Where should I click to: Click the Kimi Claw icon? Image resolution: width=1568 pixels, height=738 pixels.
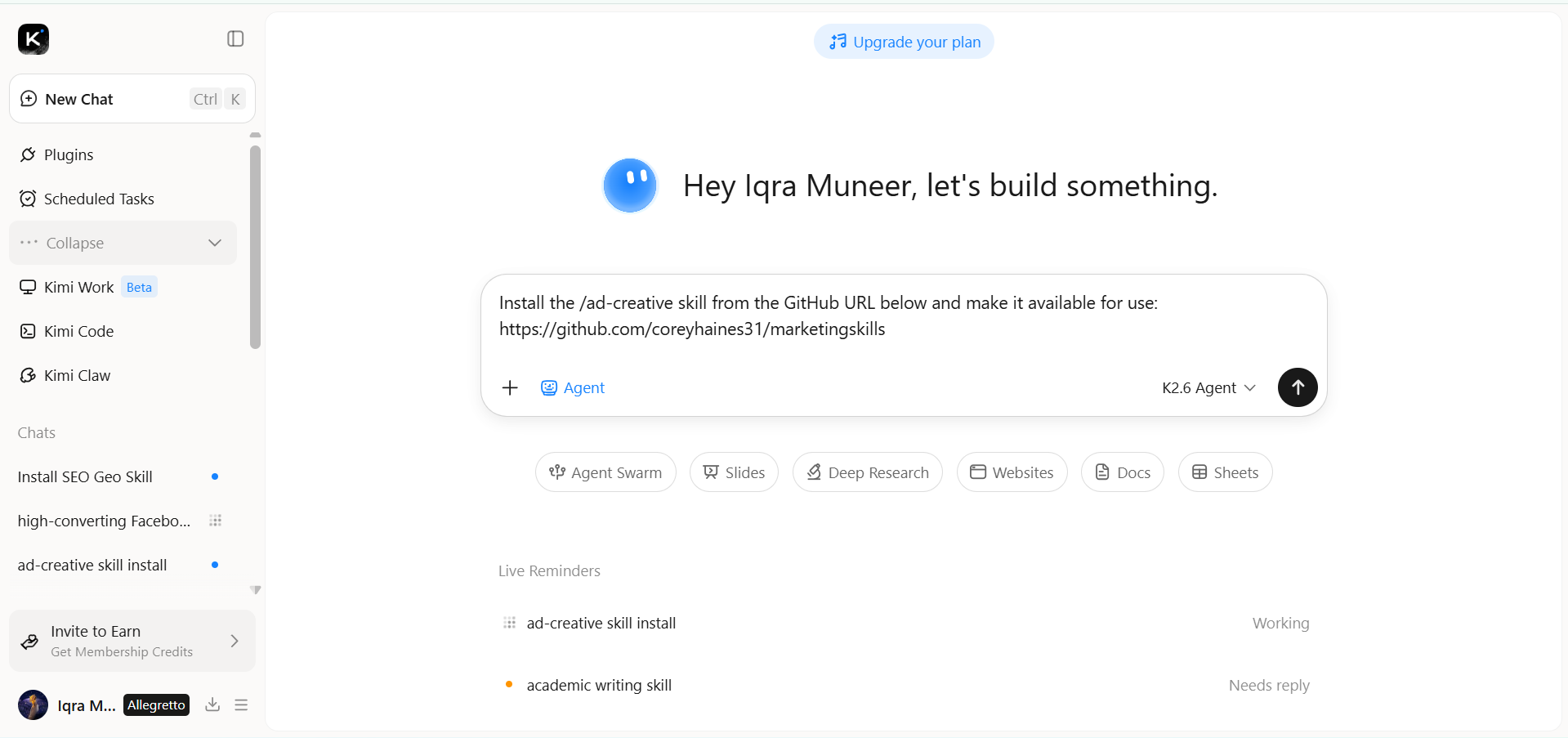pos(28,375)
